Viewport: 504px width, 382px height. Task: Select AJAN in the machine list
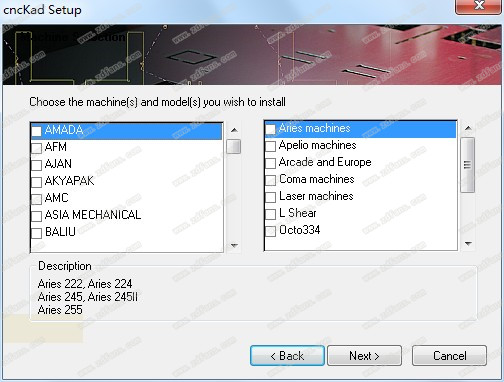(x=58, y=164)
